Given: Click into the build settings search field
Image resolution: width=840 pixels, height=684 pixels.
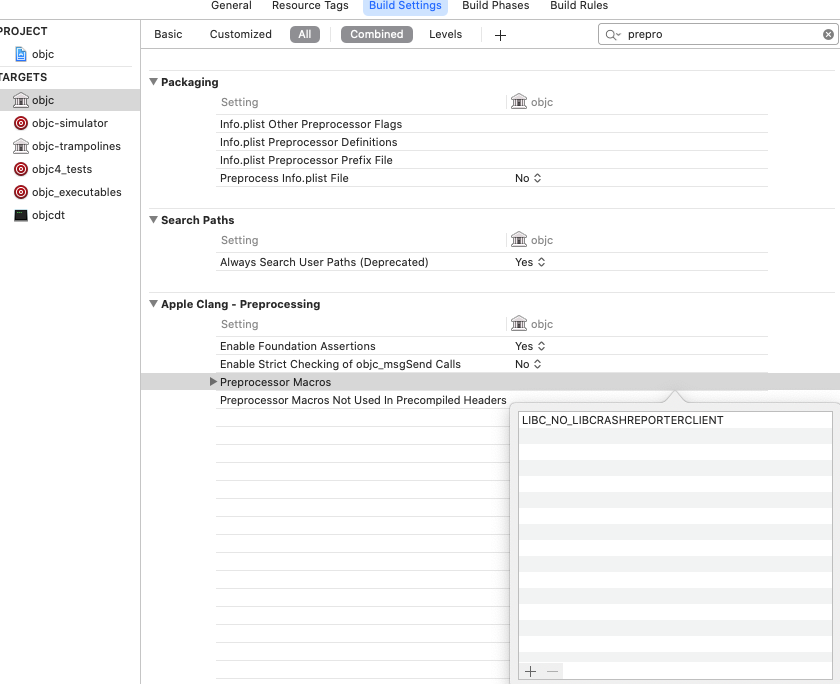Looking at the screenshot, I should pos(718,35).
